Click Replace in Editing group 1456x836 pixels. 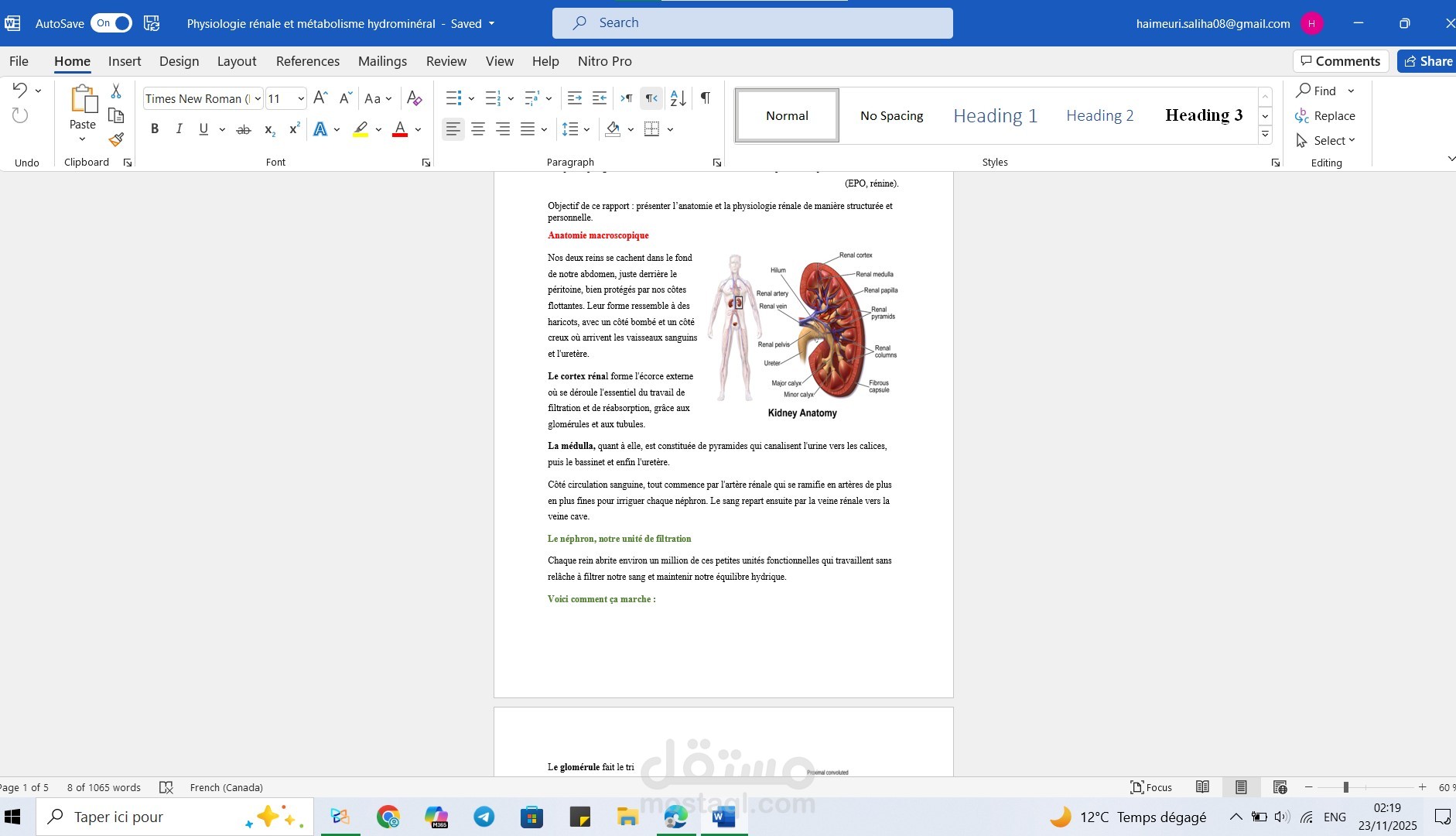(x=1325, y=116)
